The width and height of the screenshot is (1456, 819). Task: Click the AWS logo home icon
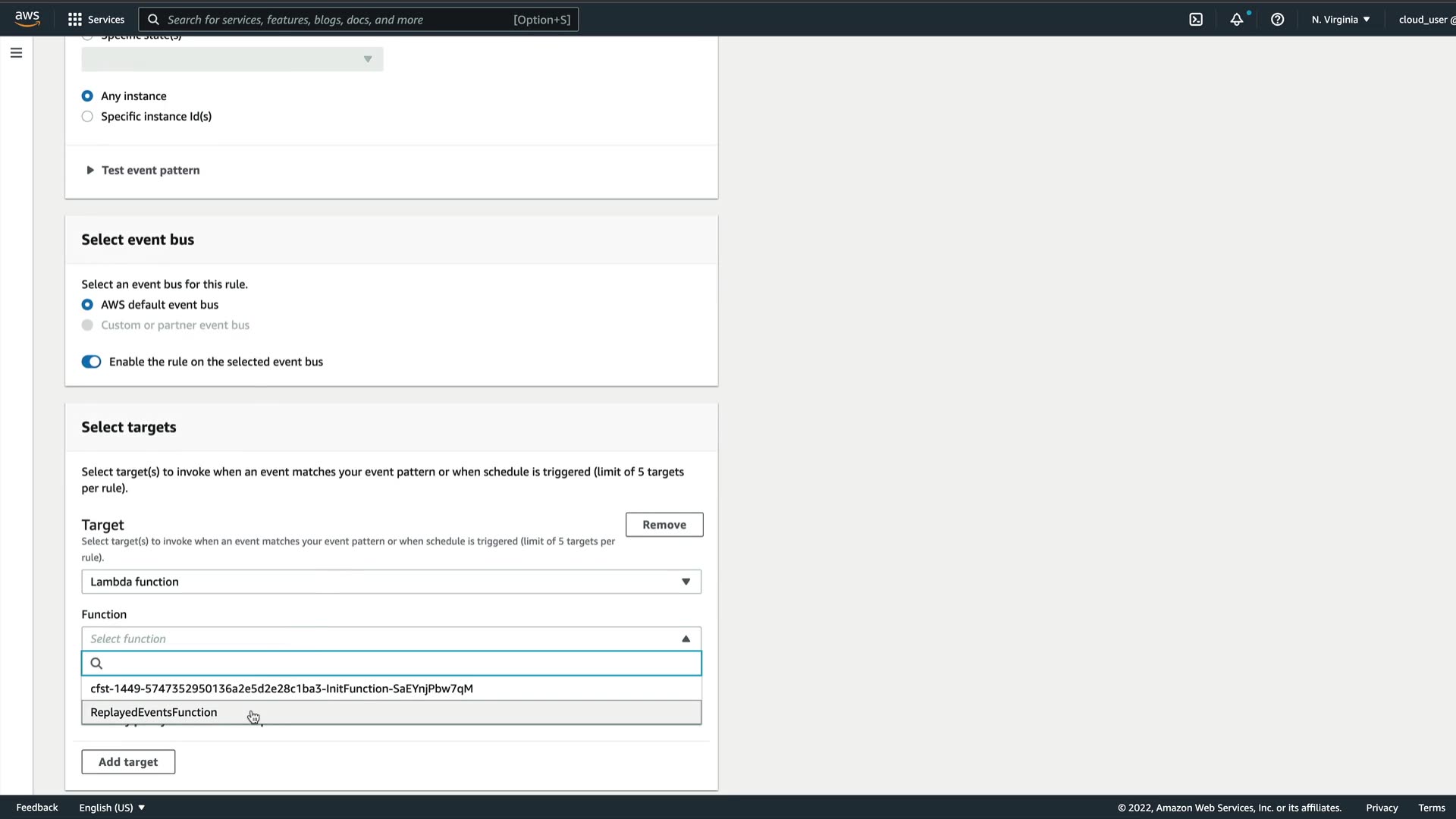27,19
